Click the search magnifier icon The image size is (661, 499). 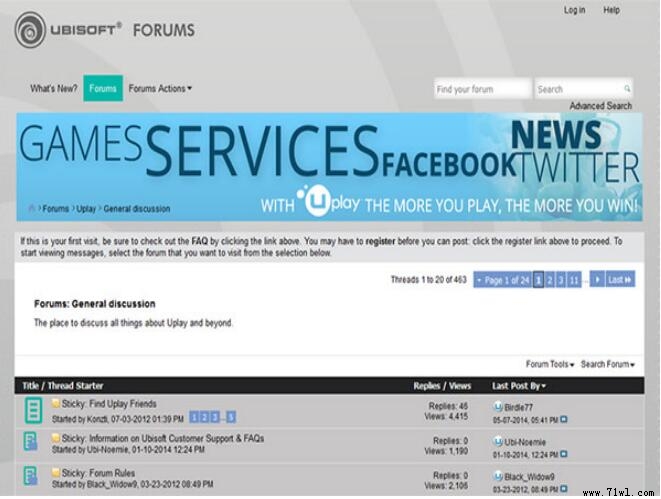pyautogui.click(x=627, y=89)
